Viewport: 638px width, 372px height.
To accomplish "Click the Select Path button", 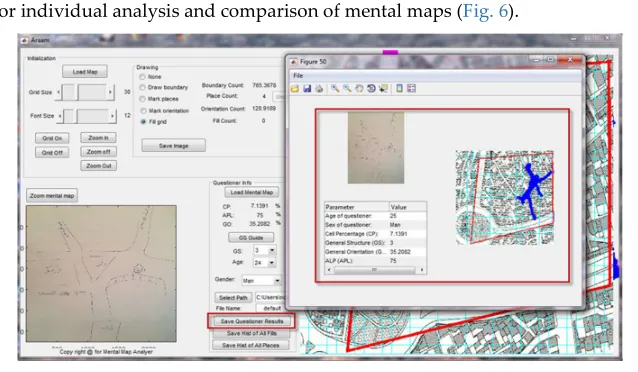I will tap(233, 298).
